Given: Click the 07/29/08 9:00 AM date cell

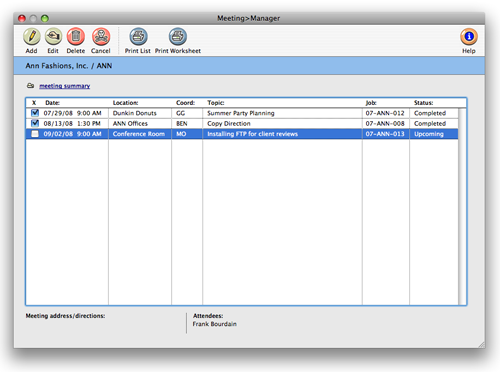Looking at the screenshot, I should tap(72, 113).
